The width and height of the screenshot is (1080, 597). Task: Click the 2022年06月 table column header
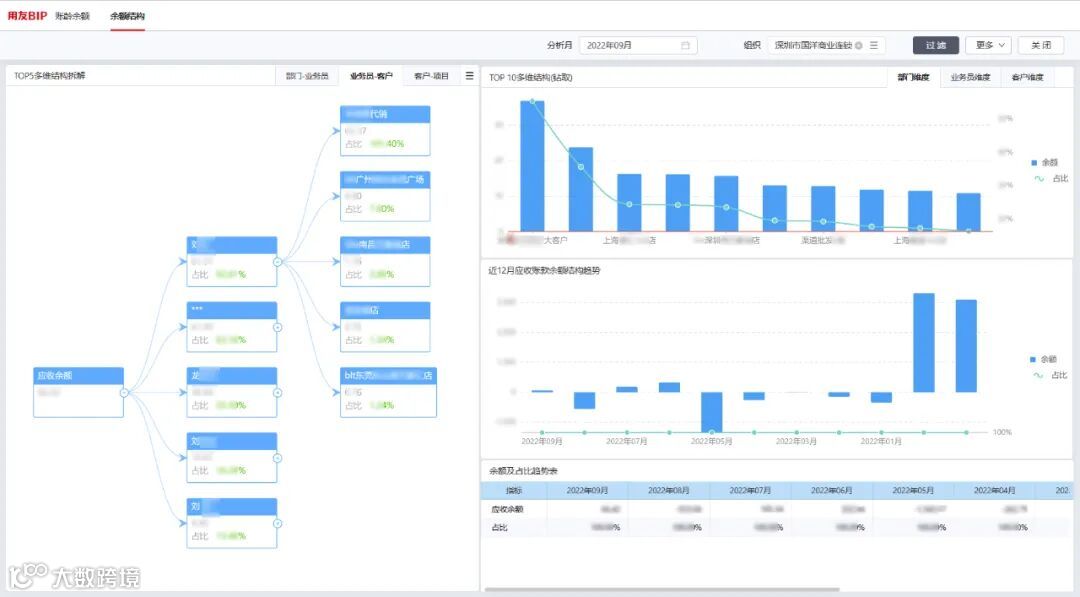831,490
